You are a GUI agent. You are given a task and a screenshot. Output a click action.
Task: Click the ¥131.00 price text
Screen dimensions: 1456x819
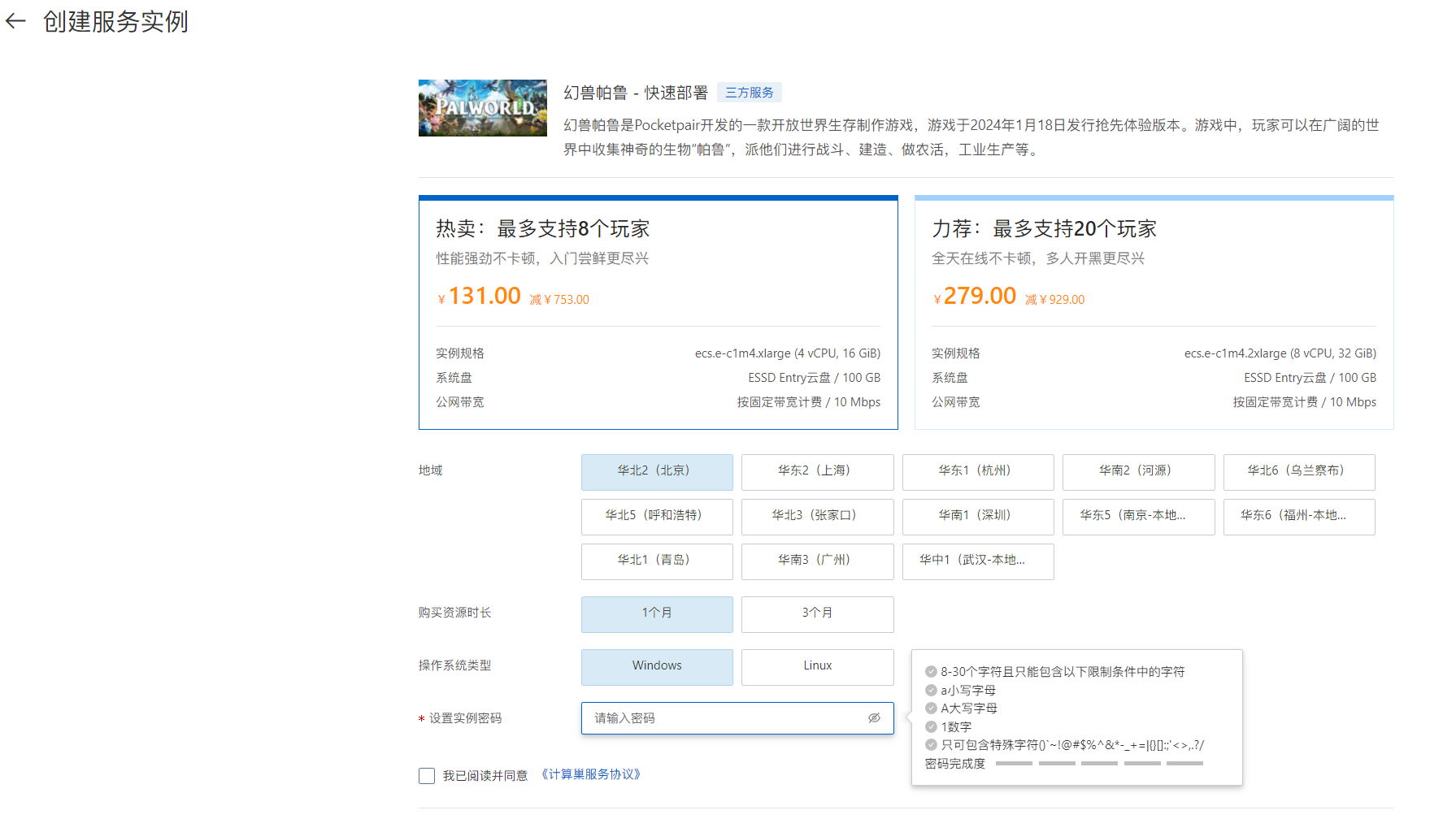pos(479,296)
